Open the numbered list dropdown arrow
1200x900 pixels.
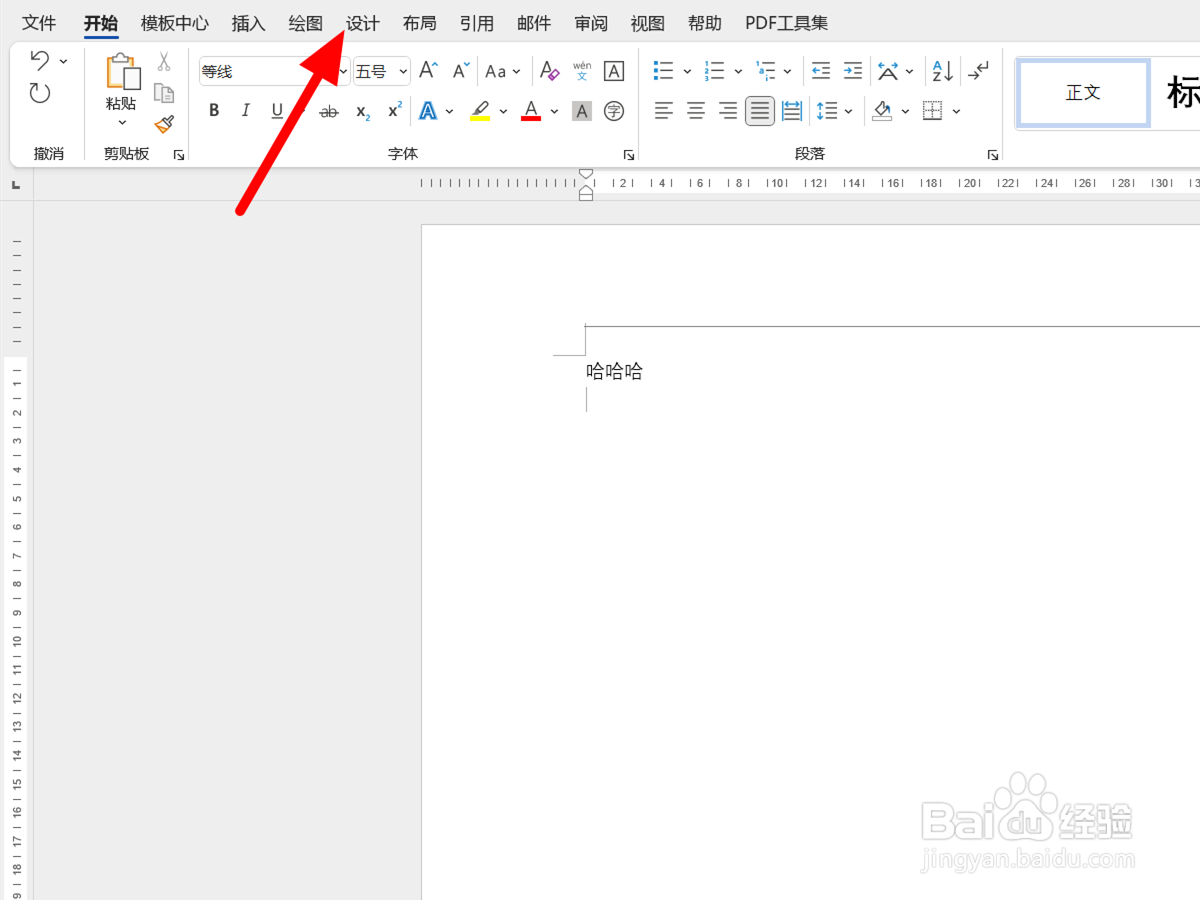pos(738,72)
